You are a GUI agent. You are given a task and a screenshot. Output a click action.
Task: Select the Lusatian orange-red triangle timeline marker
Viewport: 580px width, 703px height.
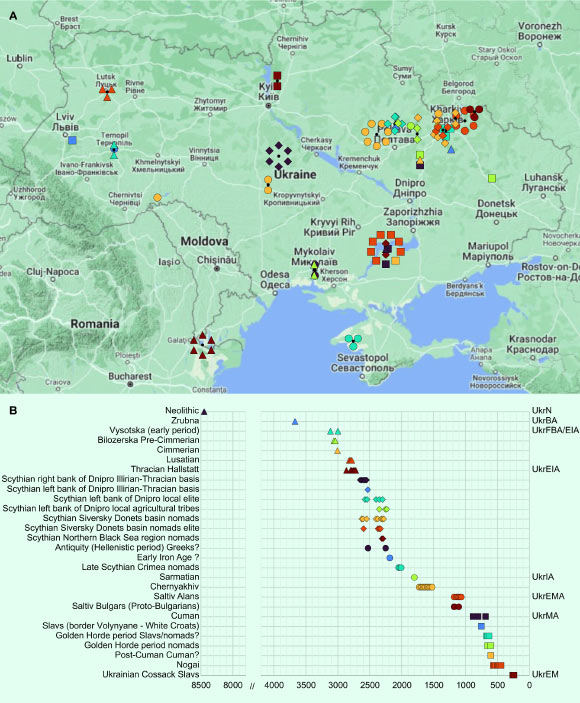coord(351,460)
